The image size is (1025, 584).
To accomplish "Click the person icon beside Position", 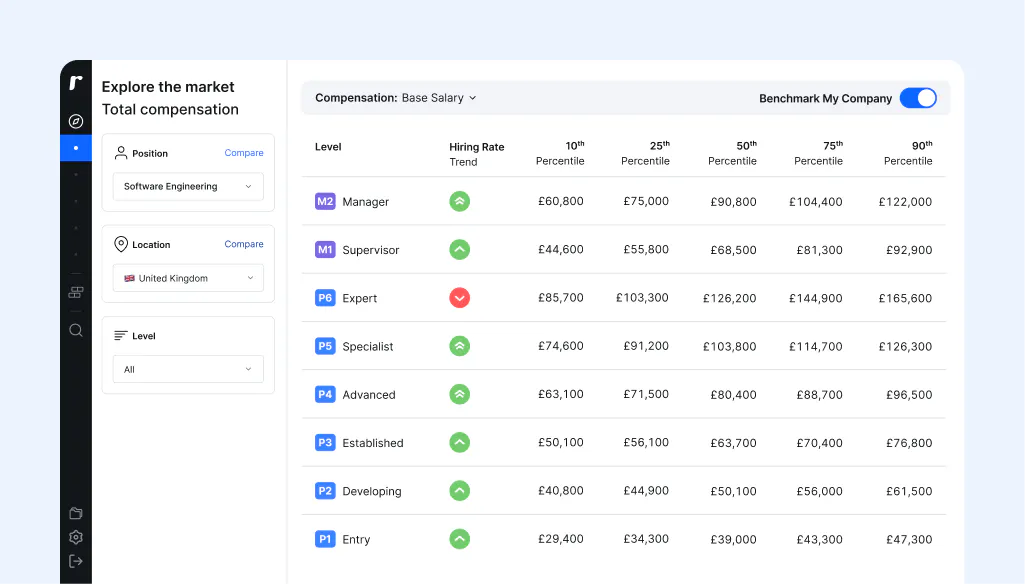I will click(x=121, y=153).
